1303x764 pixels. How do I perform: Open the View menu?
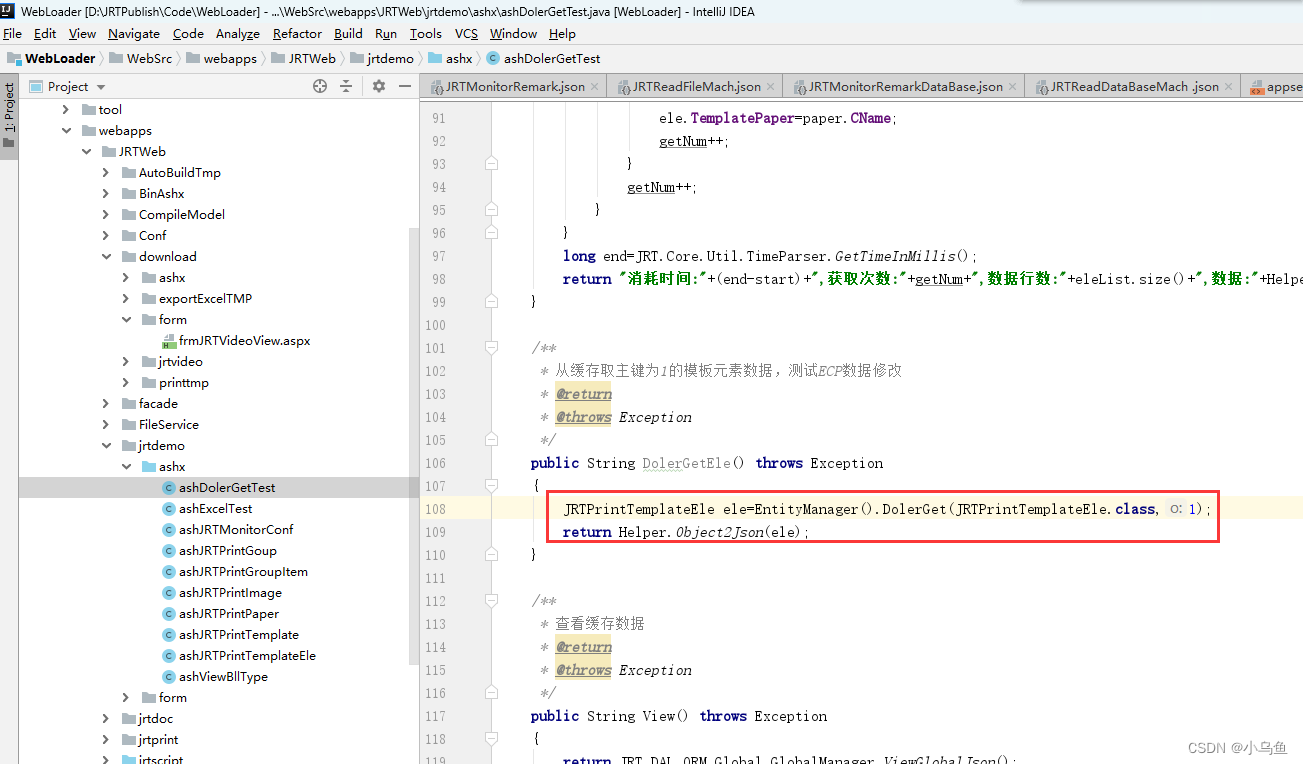pyautogui.click(x=82, y=34)
